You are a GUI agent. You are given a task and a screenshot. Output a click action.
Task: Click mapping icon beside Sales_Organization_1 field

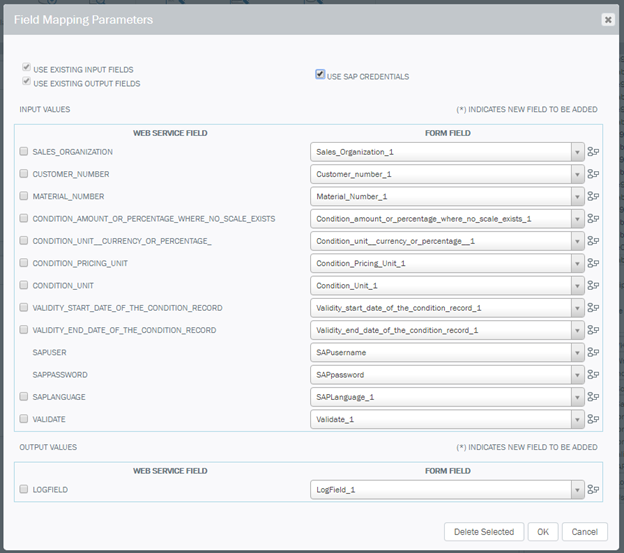click(x=593, y=152)
